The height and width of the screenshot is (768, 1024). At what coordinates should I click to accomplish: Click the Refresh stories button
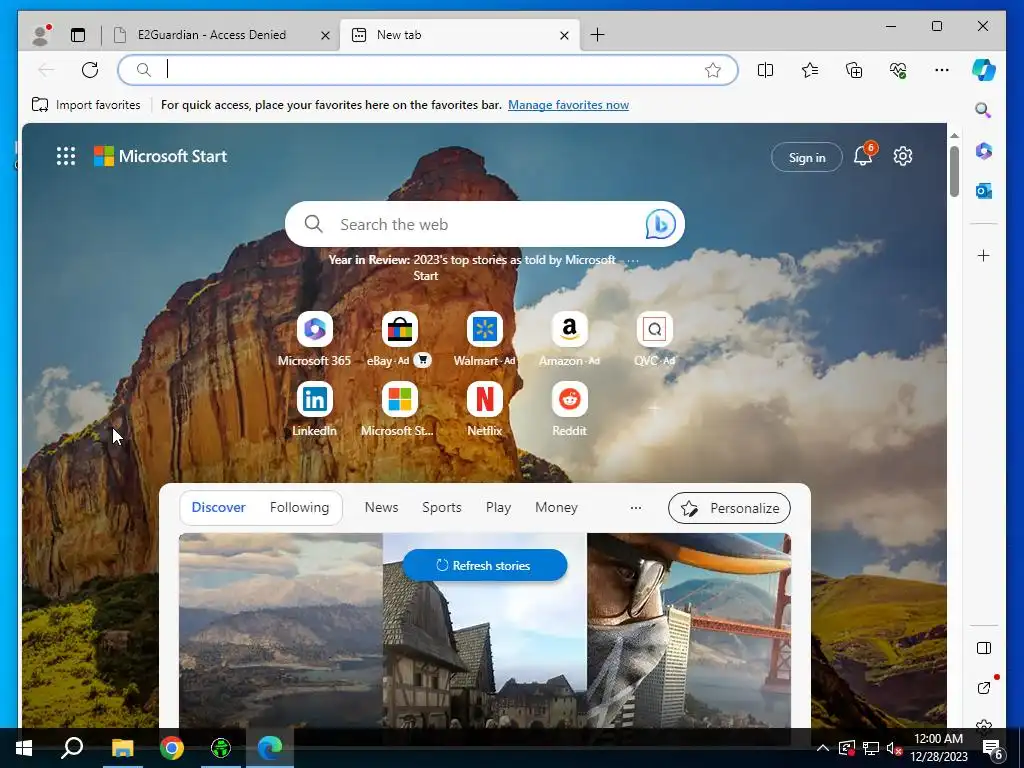[x=485, y=566]
